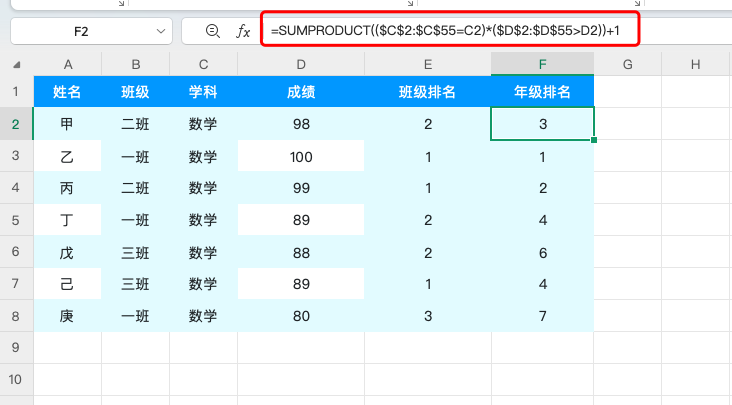Click the fx insert function icon
The height and width of the screenshot is (405, 732).
(x=242, y=31)
